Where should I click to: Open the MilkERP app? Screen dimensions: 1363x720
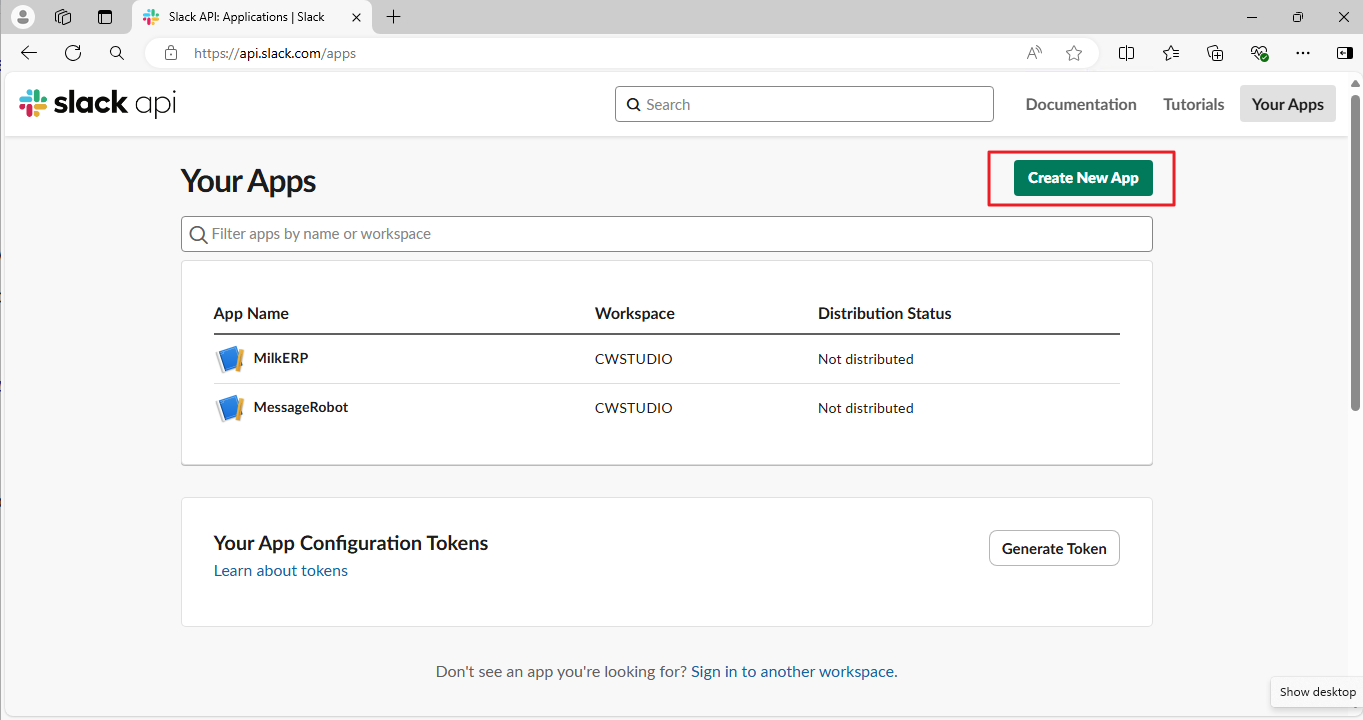pyautogui.click(x=281, y=358)
